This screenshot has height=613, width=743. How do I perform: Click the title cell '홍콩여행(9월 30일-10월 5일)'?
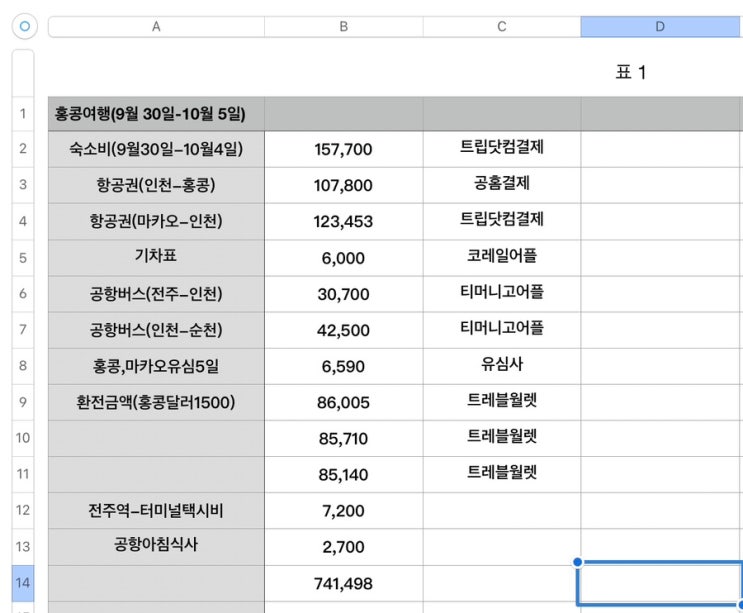coord(156,114)
